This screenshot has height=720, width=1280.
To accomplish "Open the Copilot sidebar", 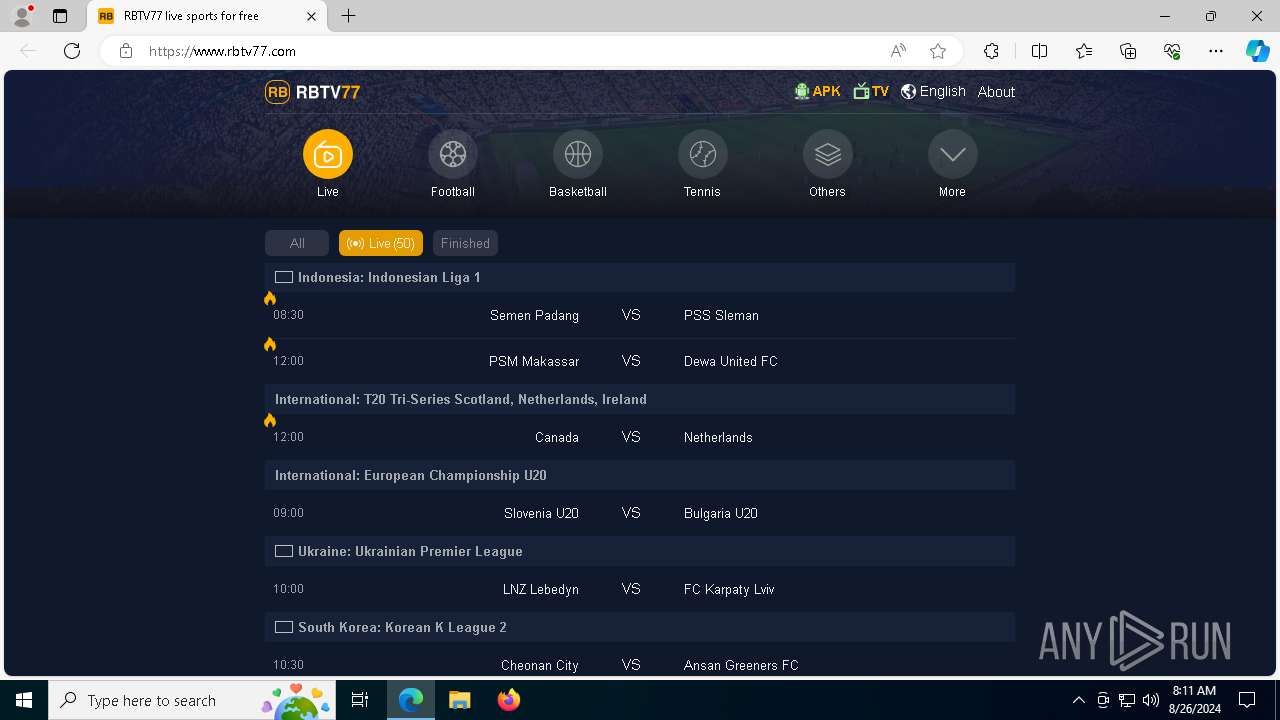I will pyautogui.click(x=1257, y=51).
